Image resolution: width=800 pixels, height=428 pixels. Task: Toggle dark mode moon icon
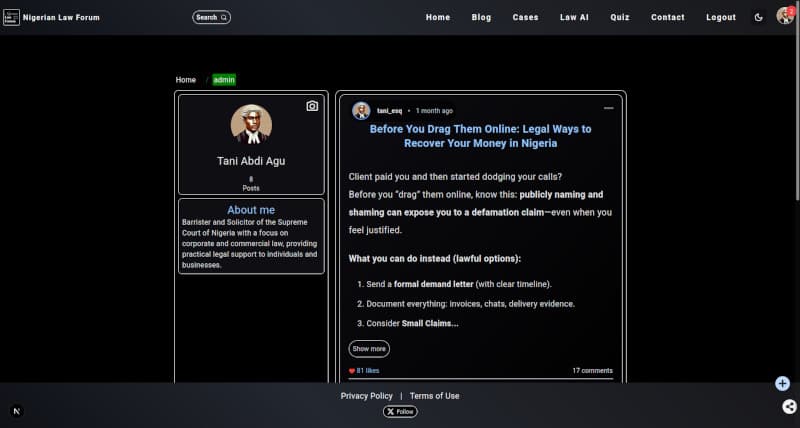(758, 17)
